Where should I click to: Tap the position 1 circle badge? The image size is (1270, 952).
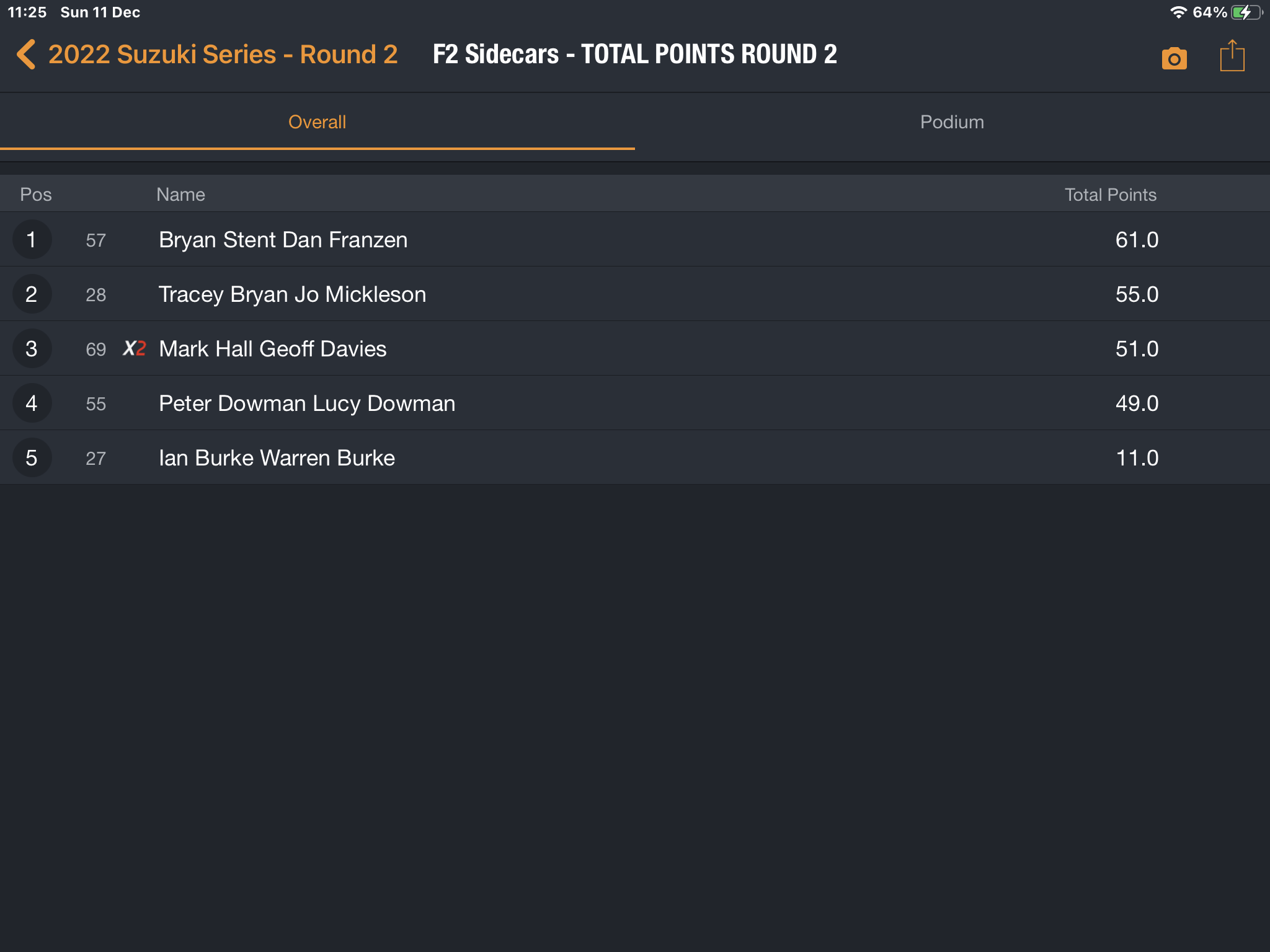[x=32, y=240]
